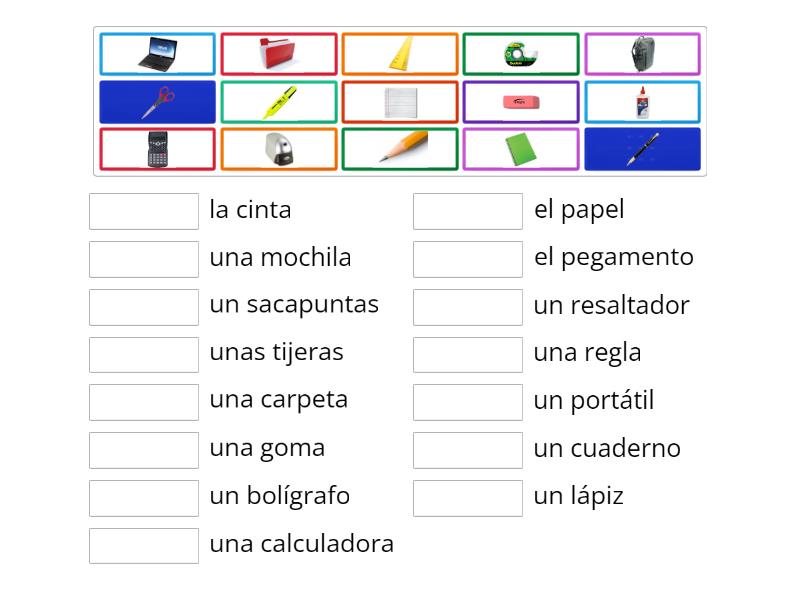This screenshot has height=600, width=800.
Task: Select the pencil sharpener image
Action: pos(278,148)
